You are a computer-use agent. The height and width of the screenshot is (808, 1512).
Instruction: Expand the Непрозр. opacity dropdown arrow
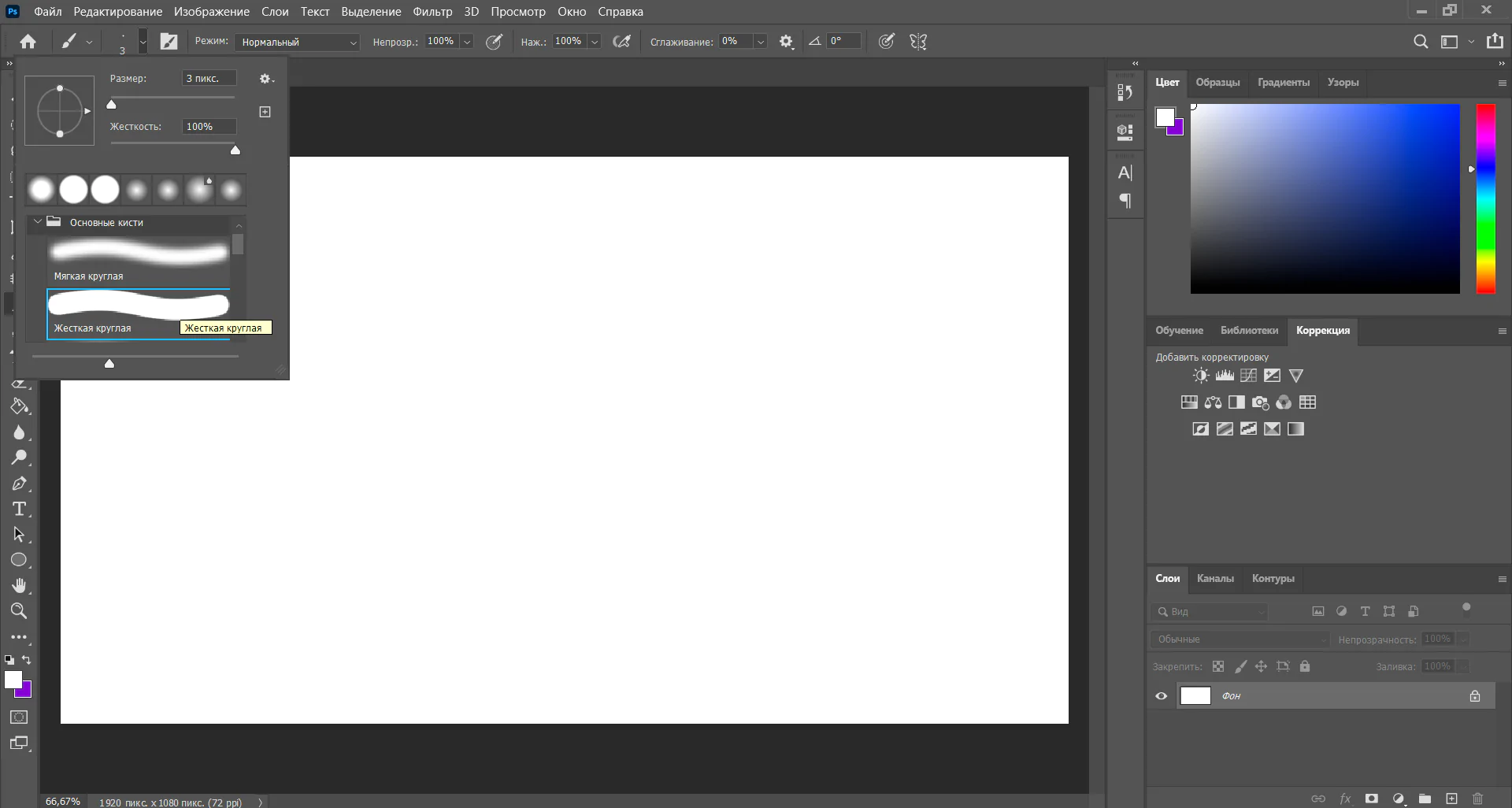(x=467, y=42)
